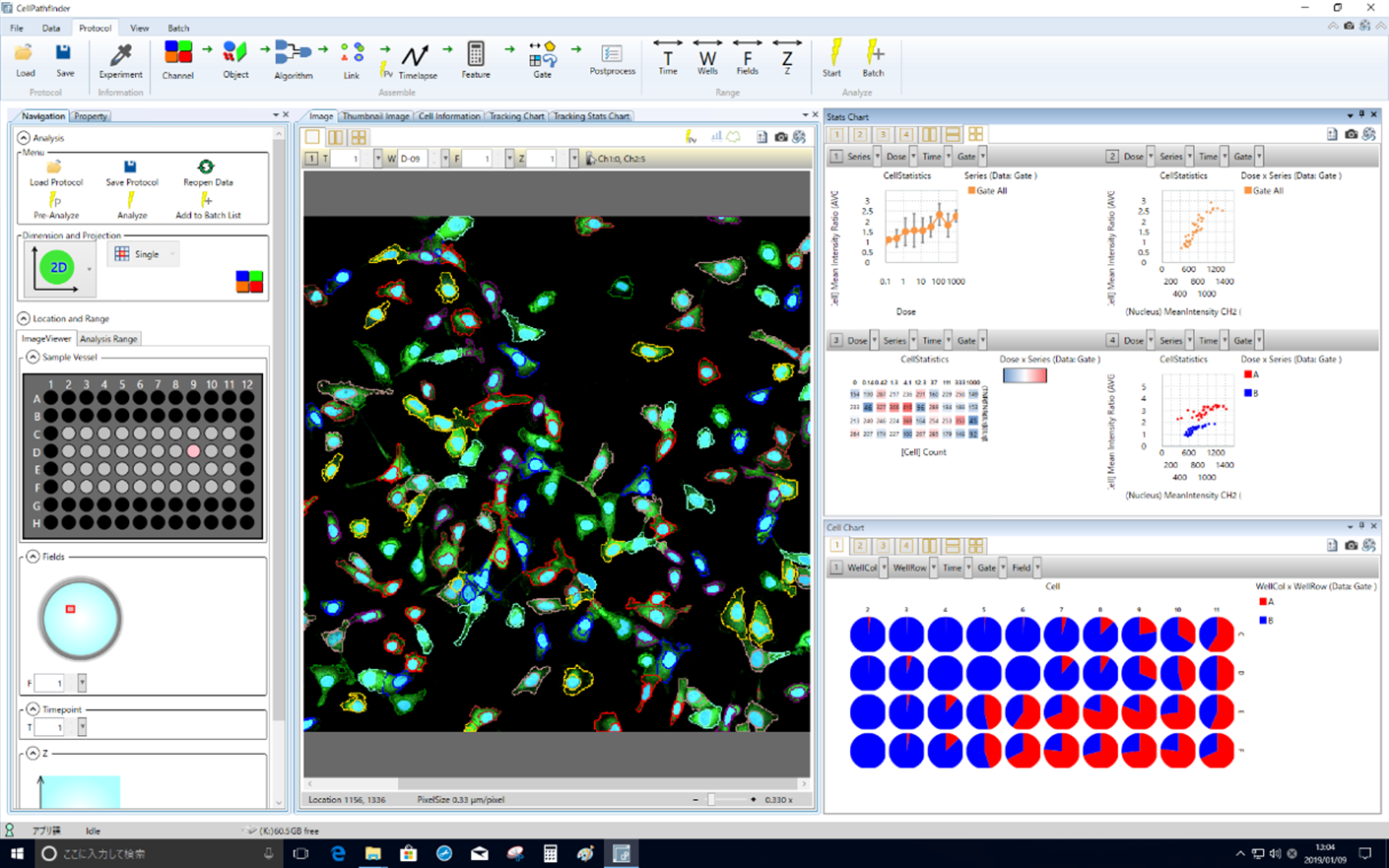Adjust the image zoom slider
The height and width of the screenshot is (868, 1389).
tap(711, 800)
